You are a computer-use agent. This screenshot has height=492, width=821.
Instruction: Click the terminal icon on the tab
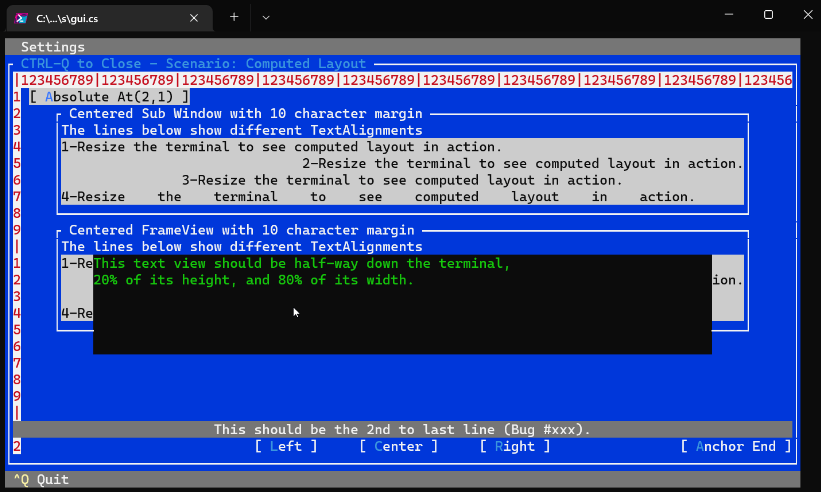tap(21, 18)
